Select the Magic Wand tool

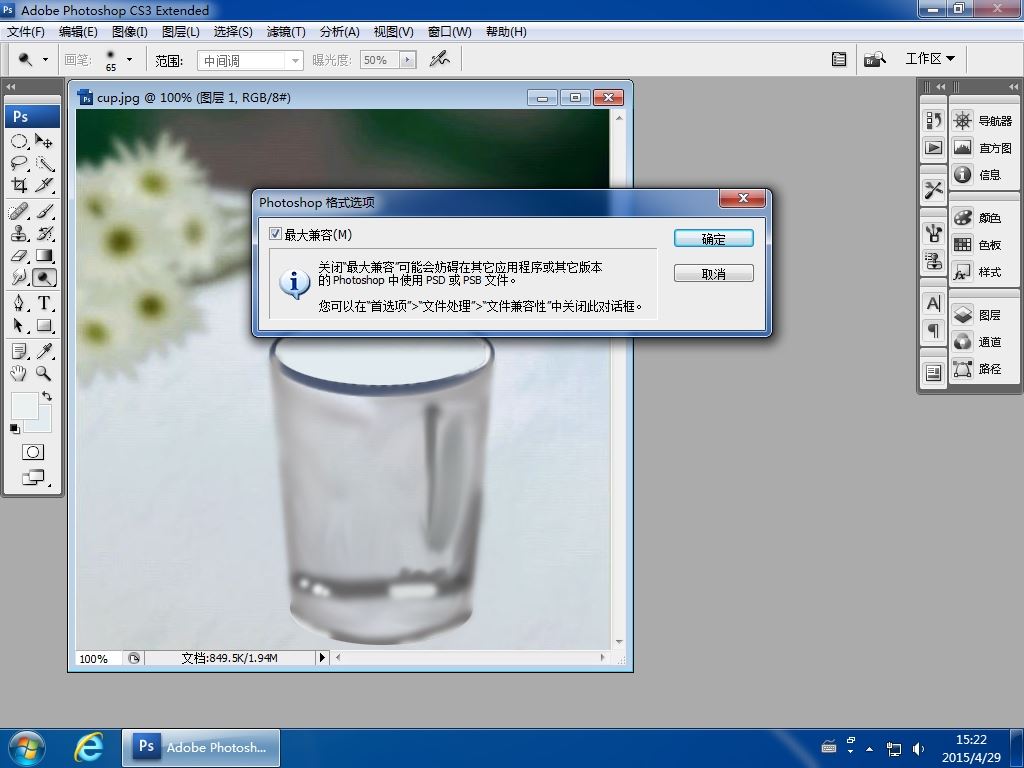[44, 163]
